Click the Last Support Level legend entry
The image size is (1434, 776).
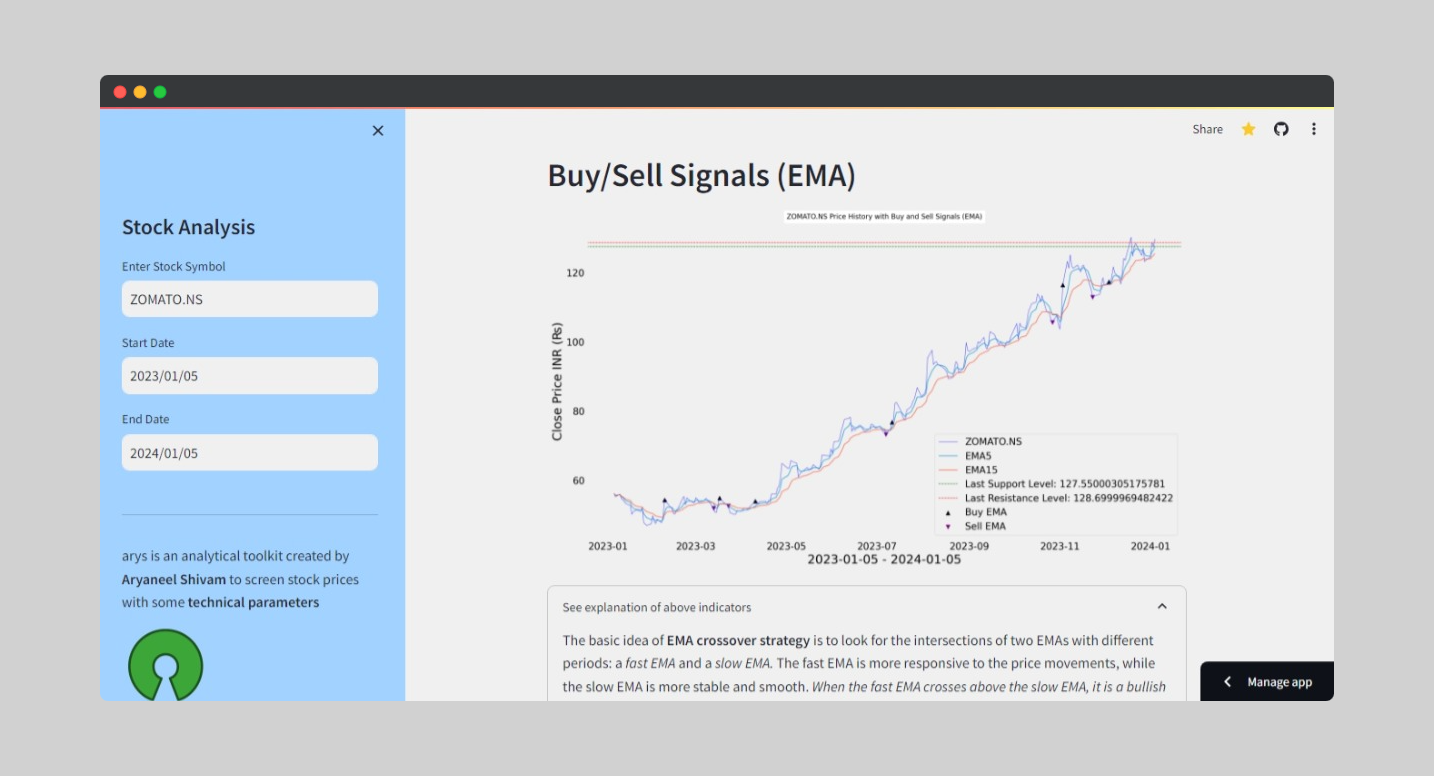1052,484
